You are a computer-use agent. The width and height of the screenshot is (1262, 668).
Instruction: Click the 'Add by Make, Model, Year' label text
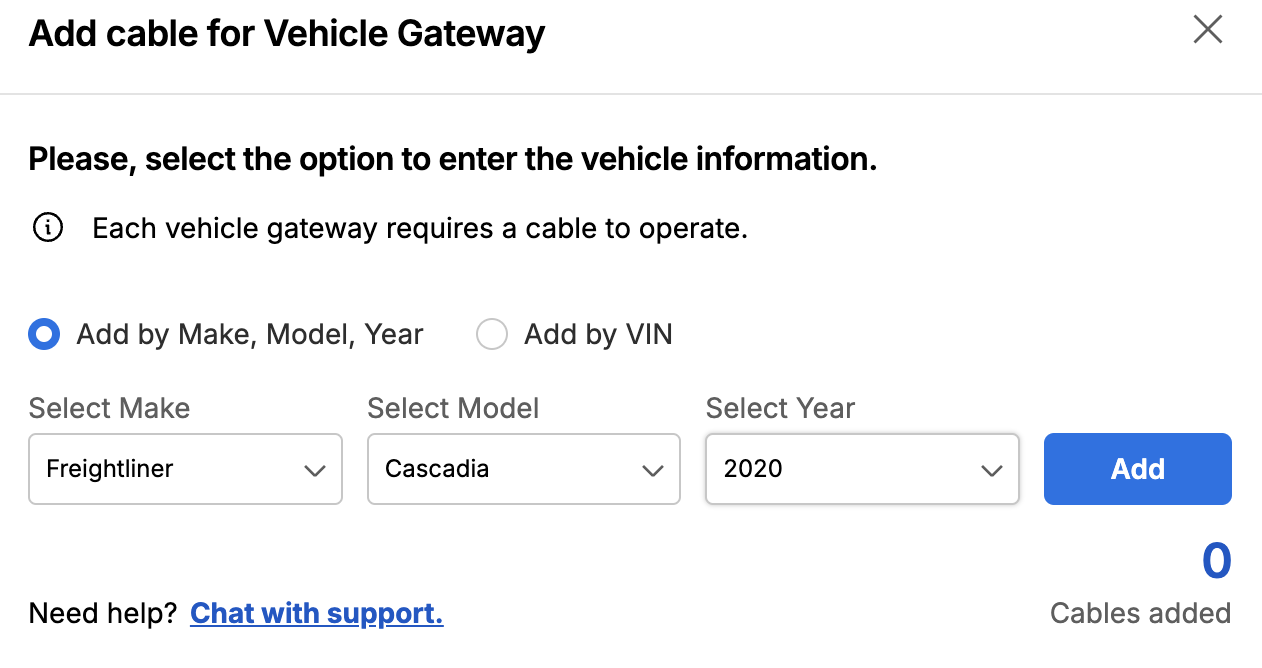pyautogui.click(x=250, y=334)
